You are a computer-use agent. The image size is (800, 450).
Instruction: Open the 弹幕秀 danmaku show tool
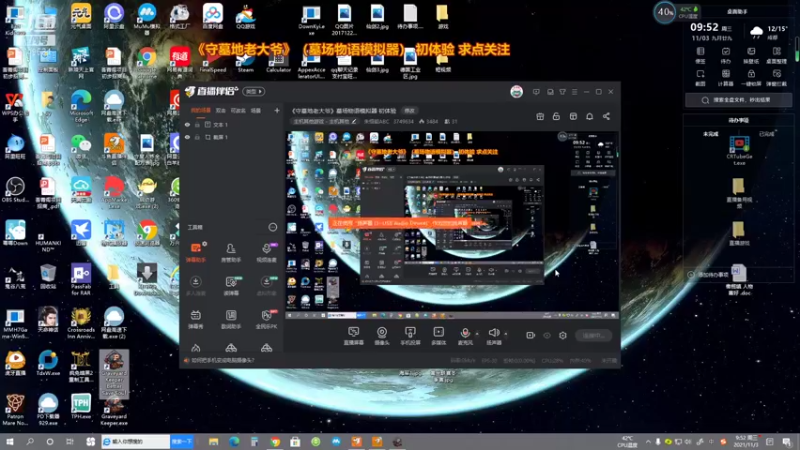tap(195, 319)
